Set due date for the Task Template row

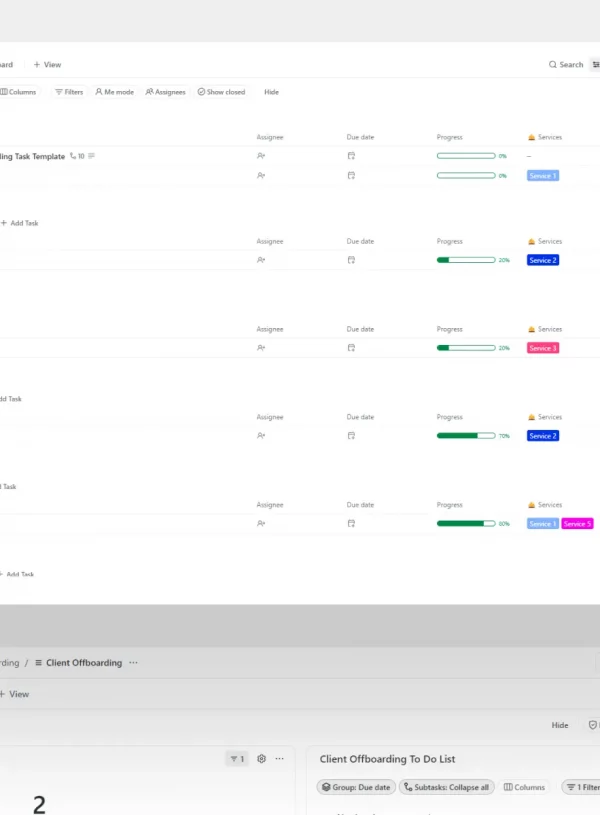pos(351,156)
